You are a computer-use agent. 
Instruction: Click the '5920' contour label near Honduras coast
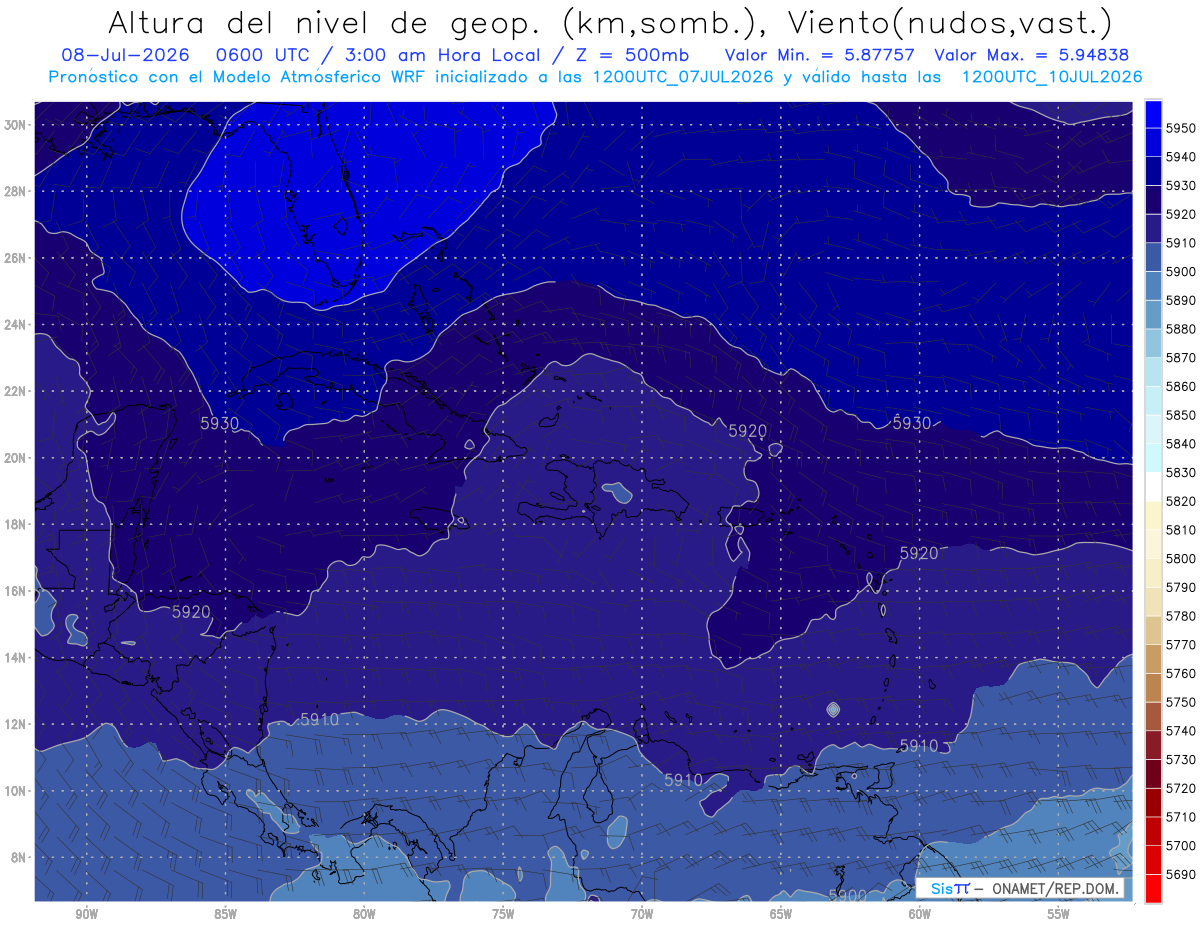click(x=191, y=611)
